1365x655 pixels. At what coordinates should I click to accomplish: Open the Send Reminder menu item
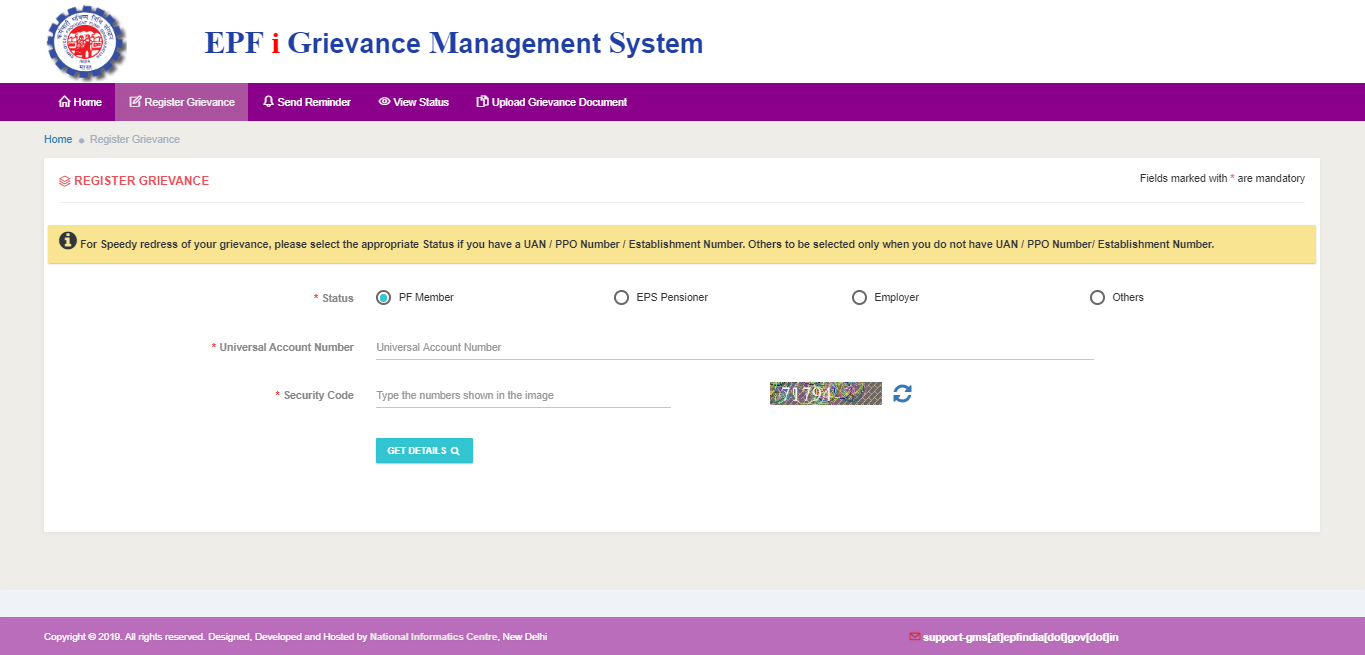tap(307, 102)
